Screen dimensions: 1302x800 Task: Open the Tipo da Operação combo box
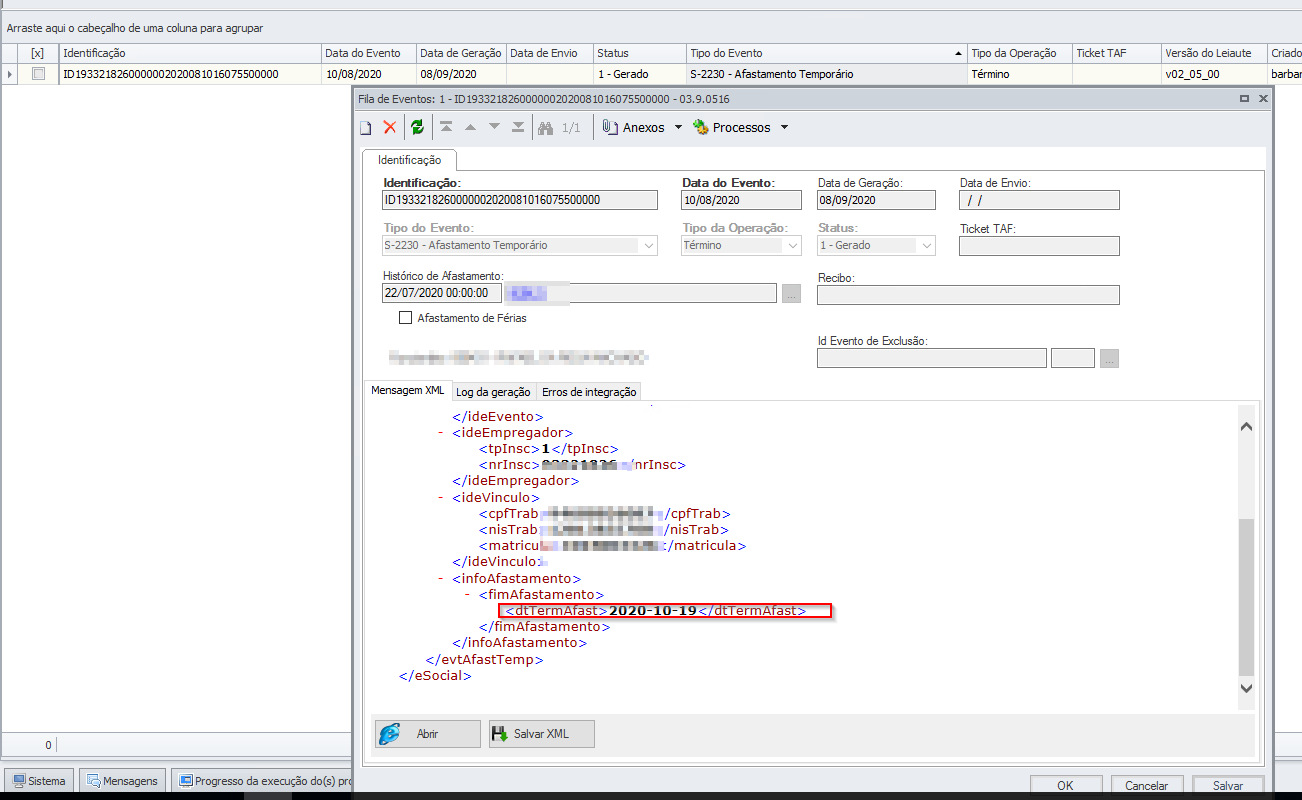[793, 245]
